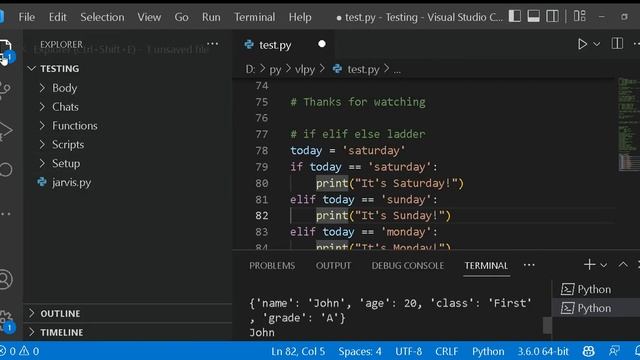640x360 pixels.
Task: Open the View menu
Action: (149, 17)
